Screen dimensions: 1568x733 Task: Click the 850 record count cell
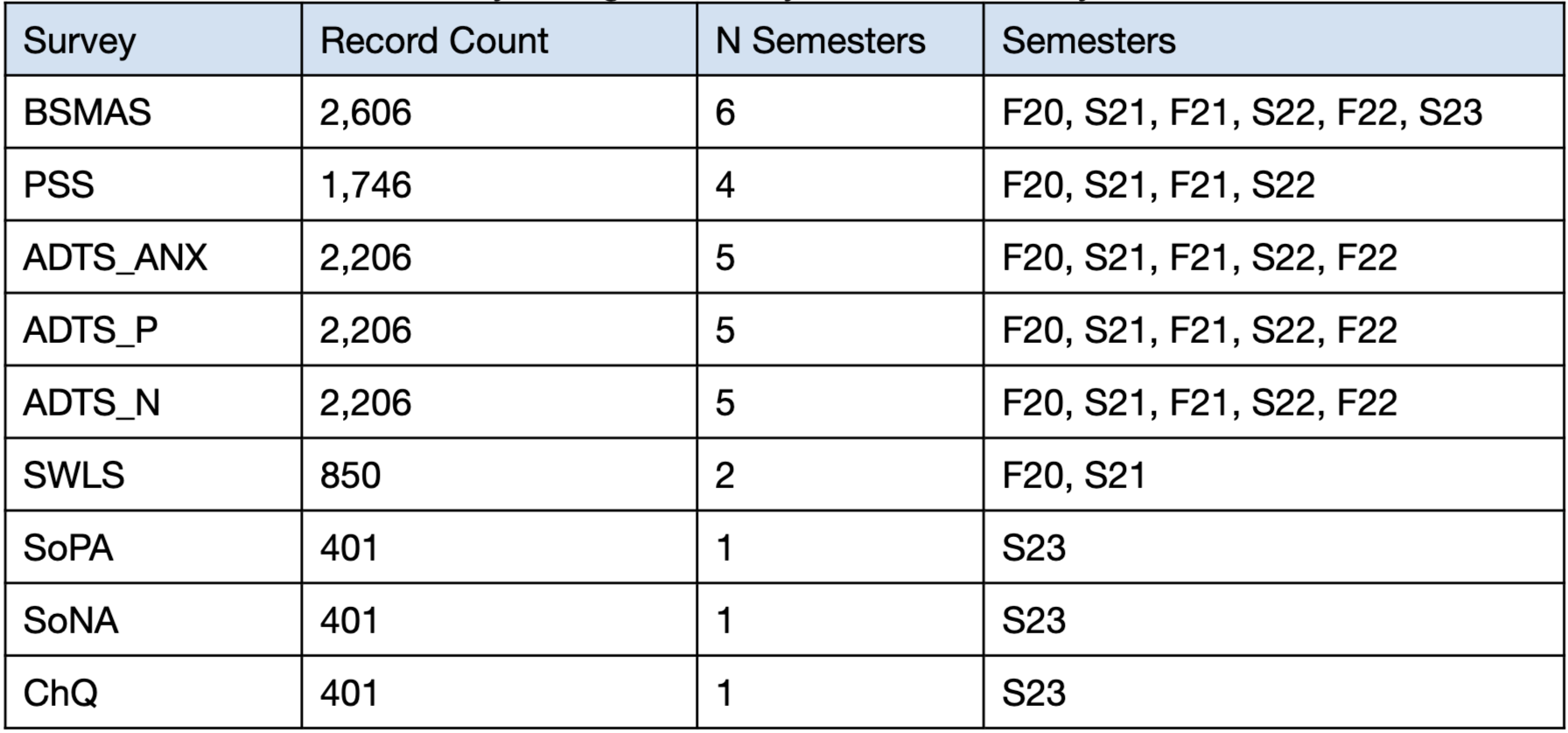pyautogui.click(x=499, y=475)
